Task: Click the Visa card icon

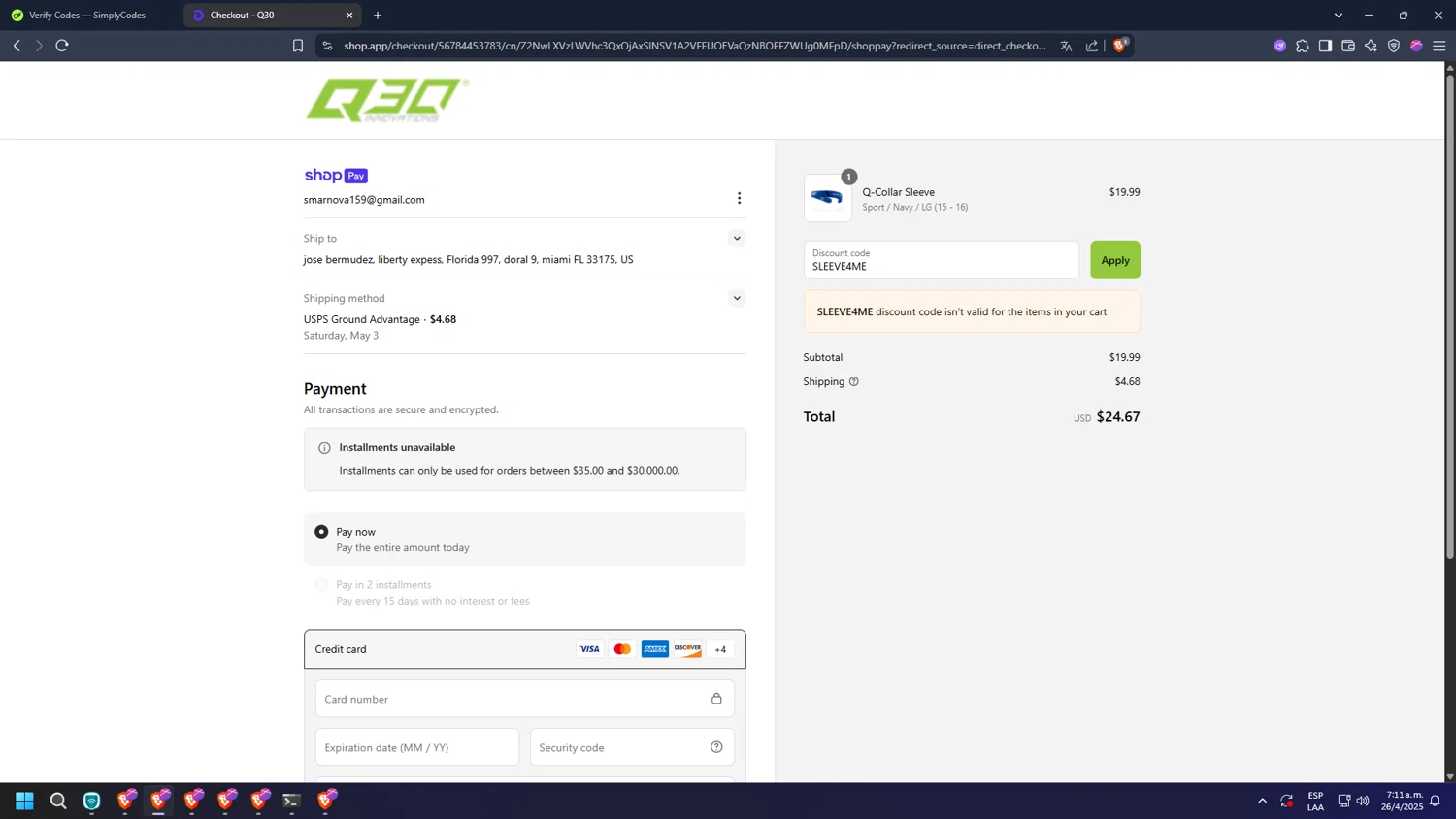Action: coord(589,649)
